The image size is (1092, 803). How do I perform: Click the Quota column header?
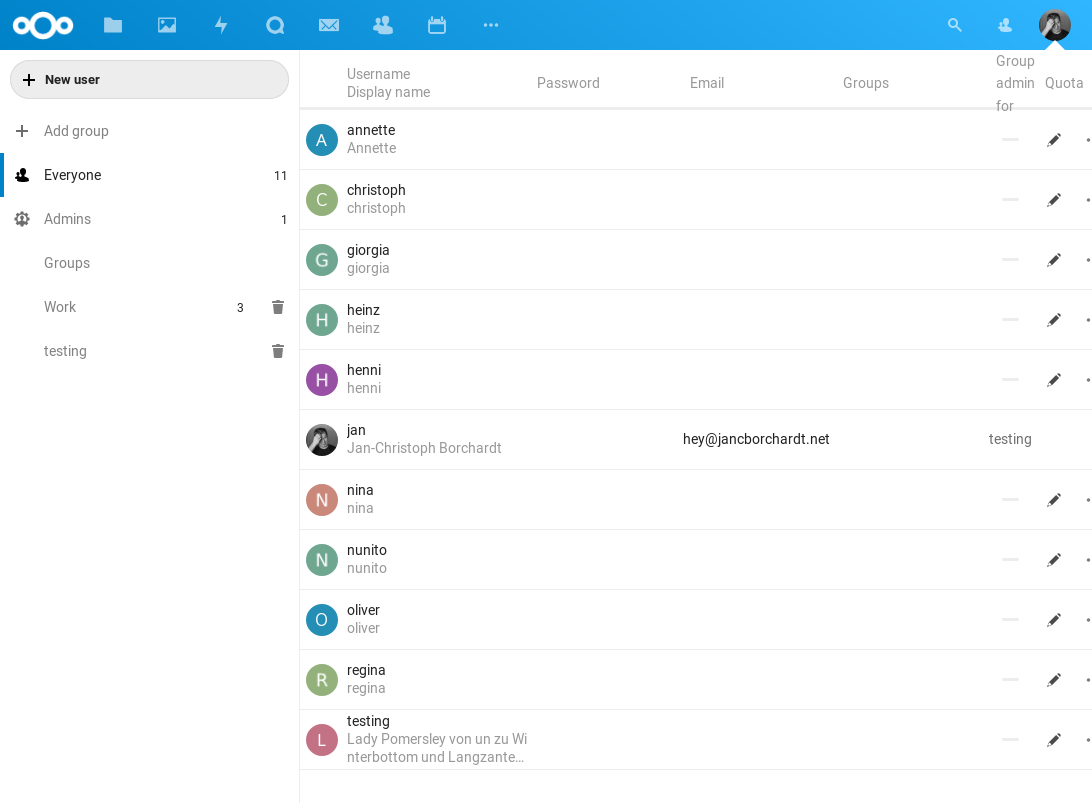[x=1063, y=83]
